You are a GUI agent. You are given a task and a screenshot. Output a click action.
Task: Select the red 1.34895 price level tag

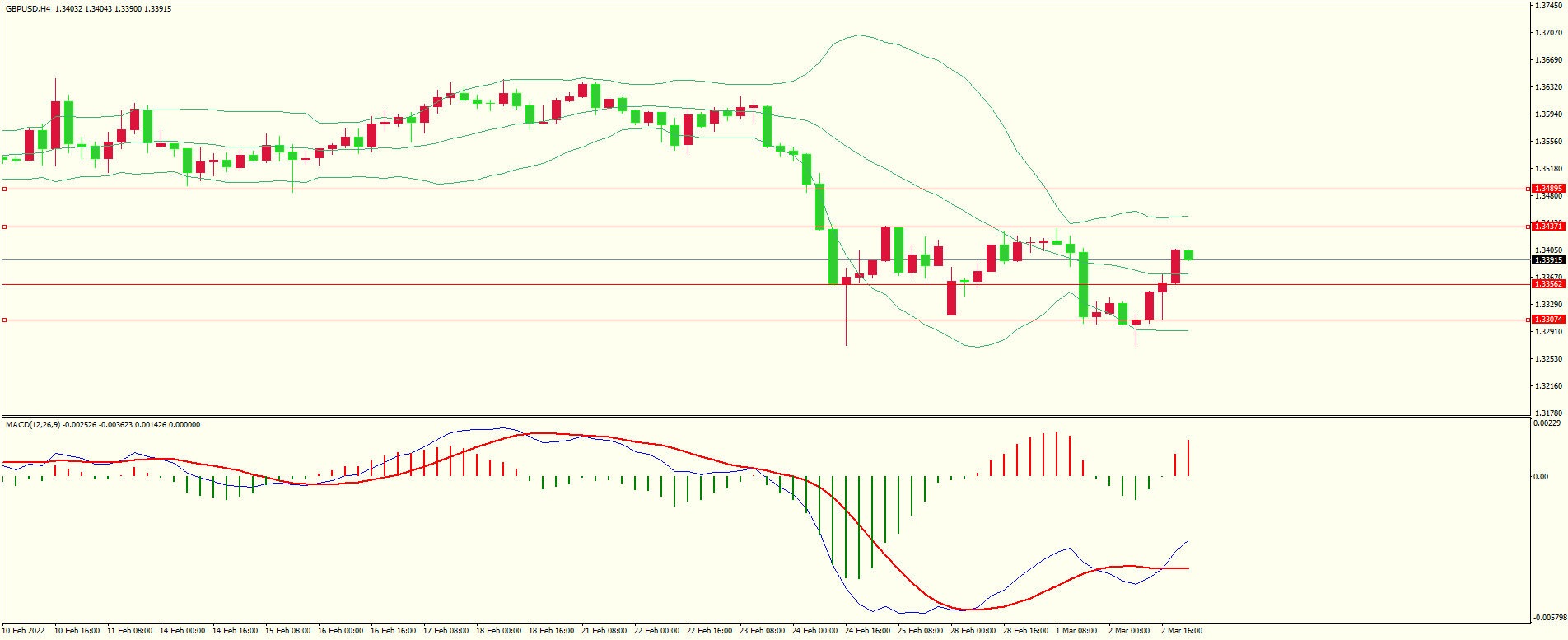(1547, 189)
